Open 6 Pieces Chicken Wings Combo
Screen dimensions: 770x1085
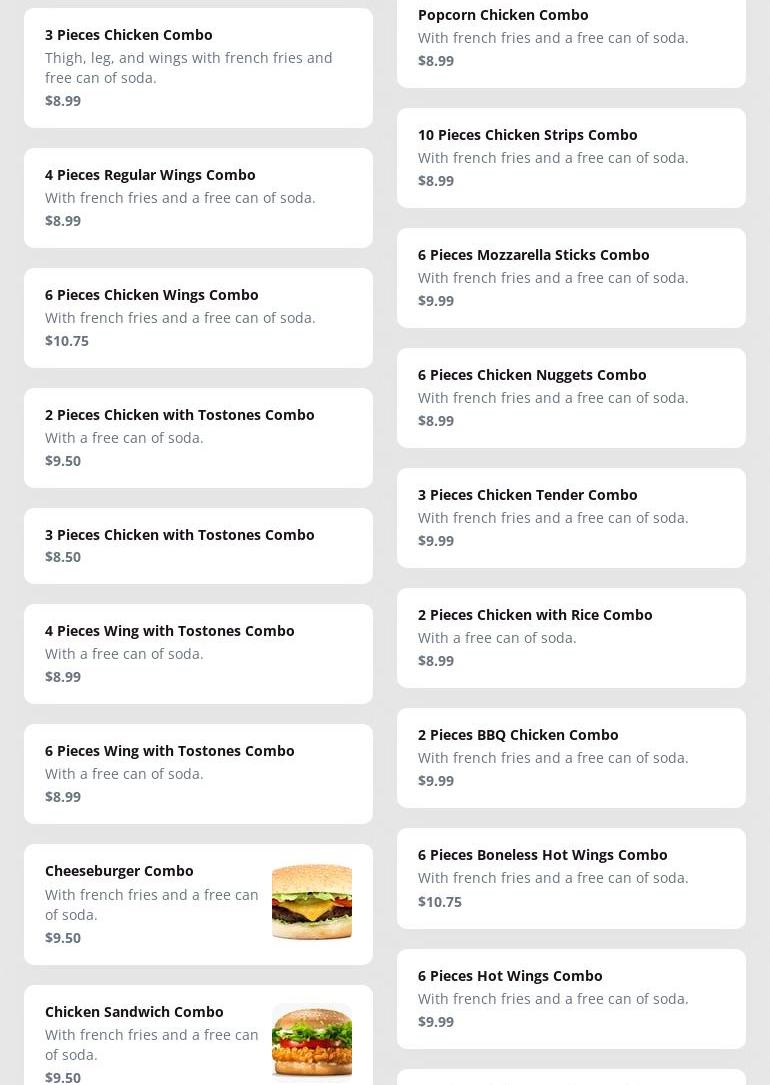152,295
